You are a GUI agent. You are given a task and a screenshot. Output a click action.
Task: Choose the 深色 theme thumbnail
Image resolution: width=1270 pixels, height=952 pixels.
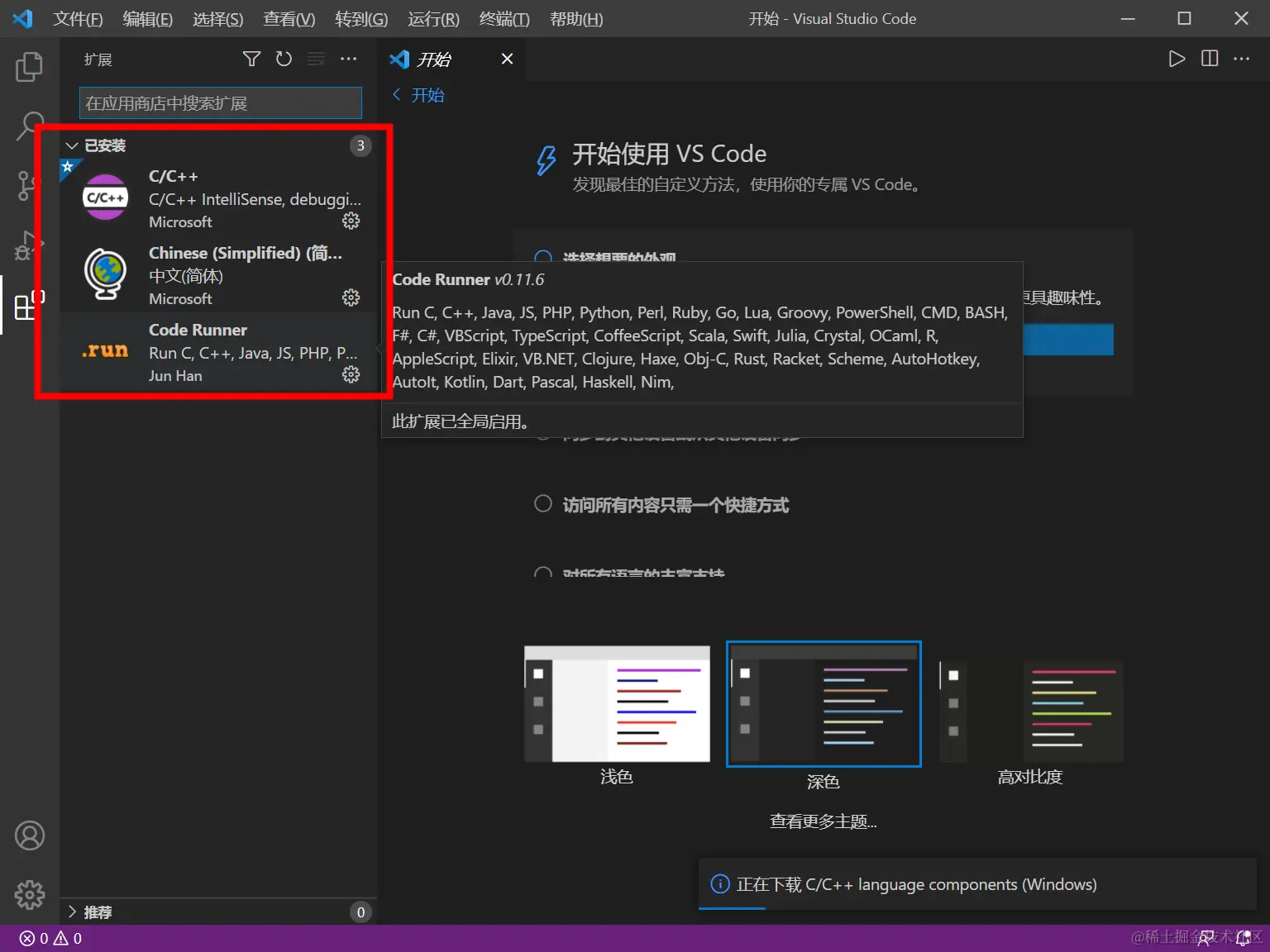[x=824, y=704]
